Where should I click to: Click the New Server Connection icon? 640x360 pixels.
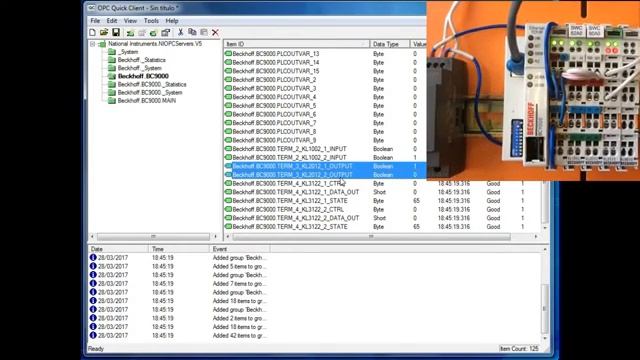(130, 33)
